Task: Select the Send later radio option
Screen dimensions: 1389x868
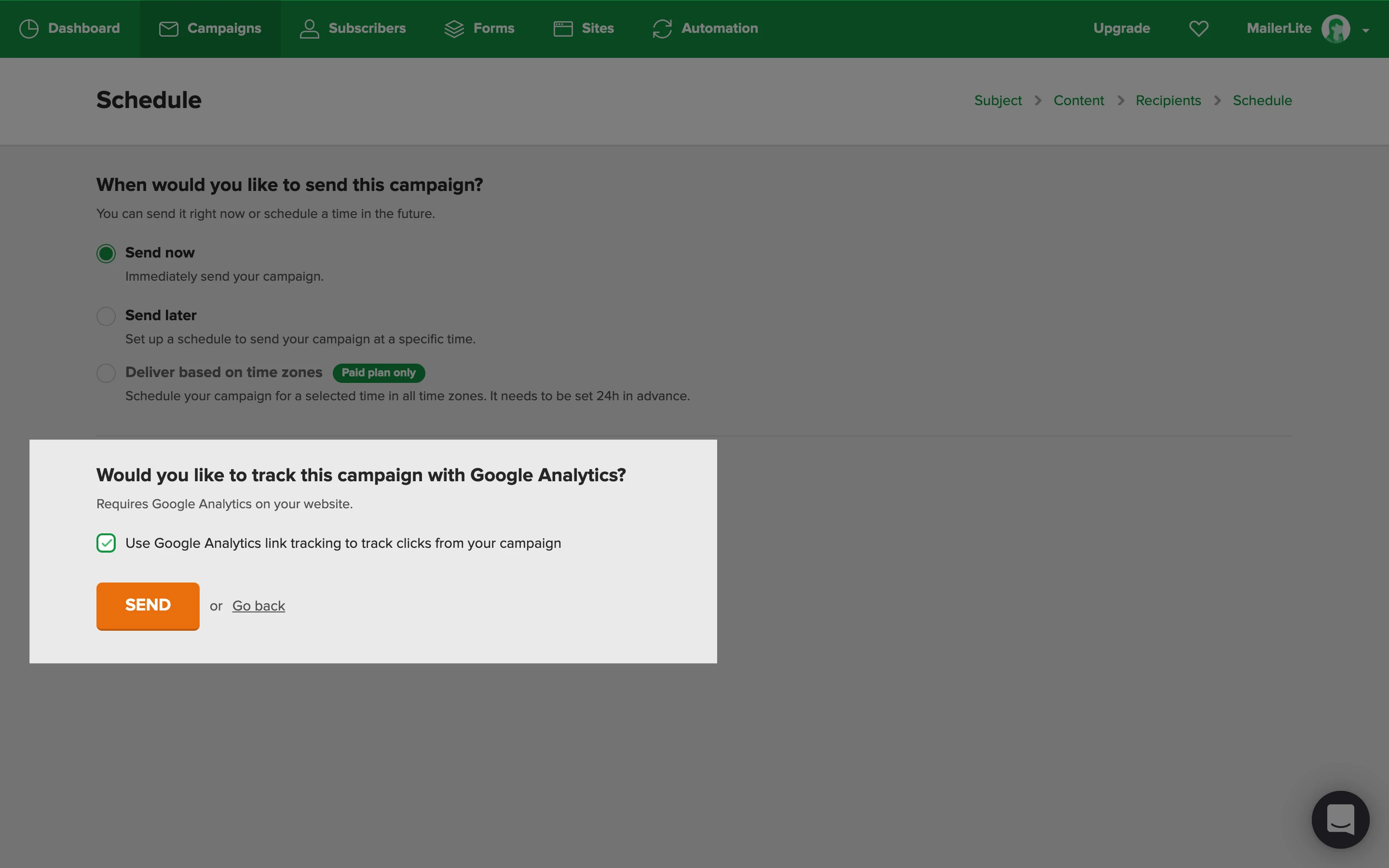Action: tap(106, 316)
